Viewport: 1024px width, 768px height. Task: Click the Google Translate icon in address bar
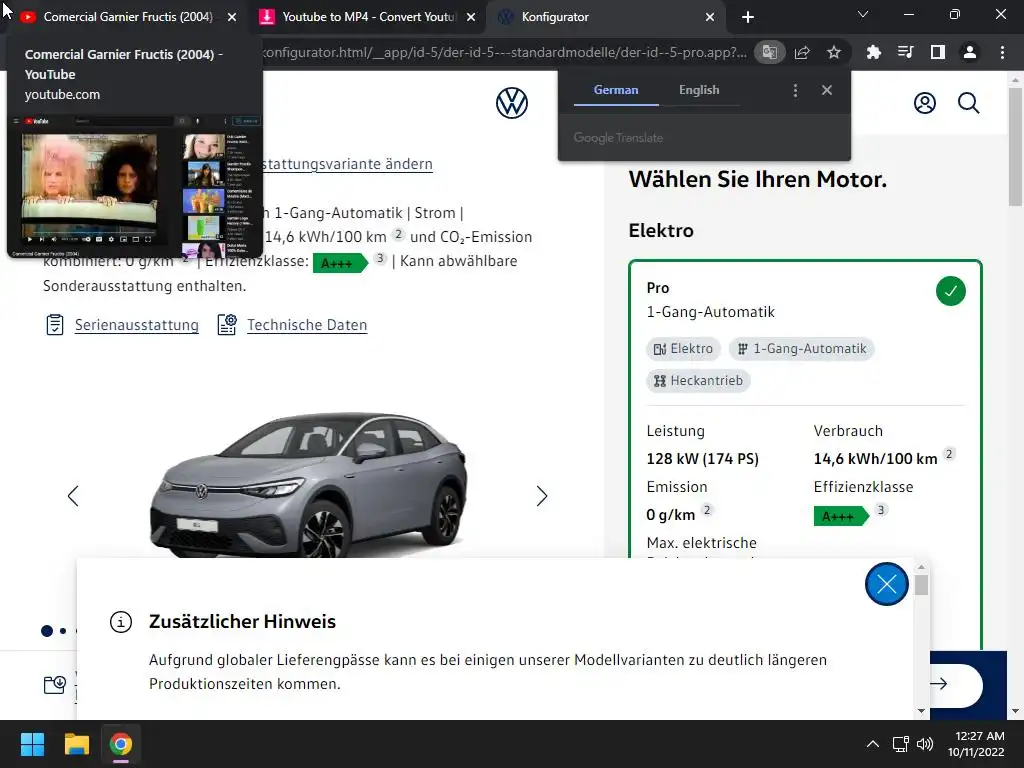pyautogui.click(x=770, y=52)
